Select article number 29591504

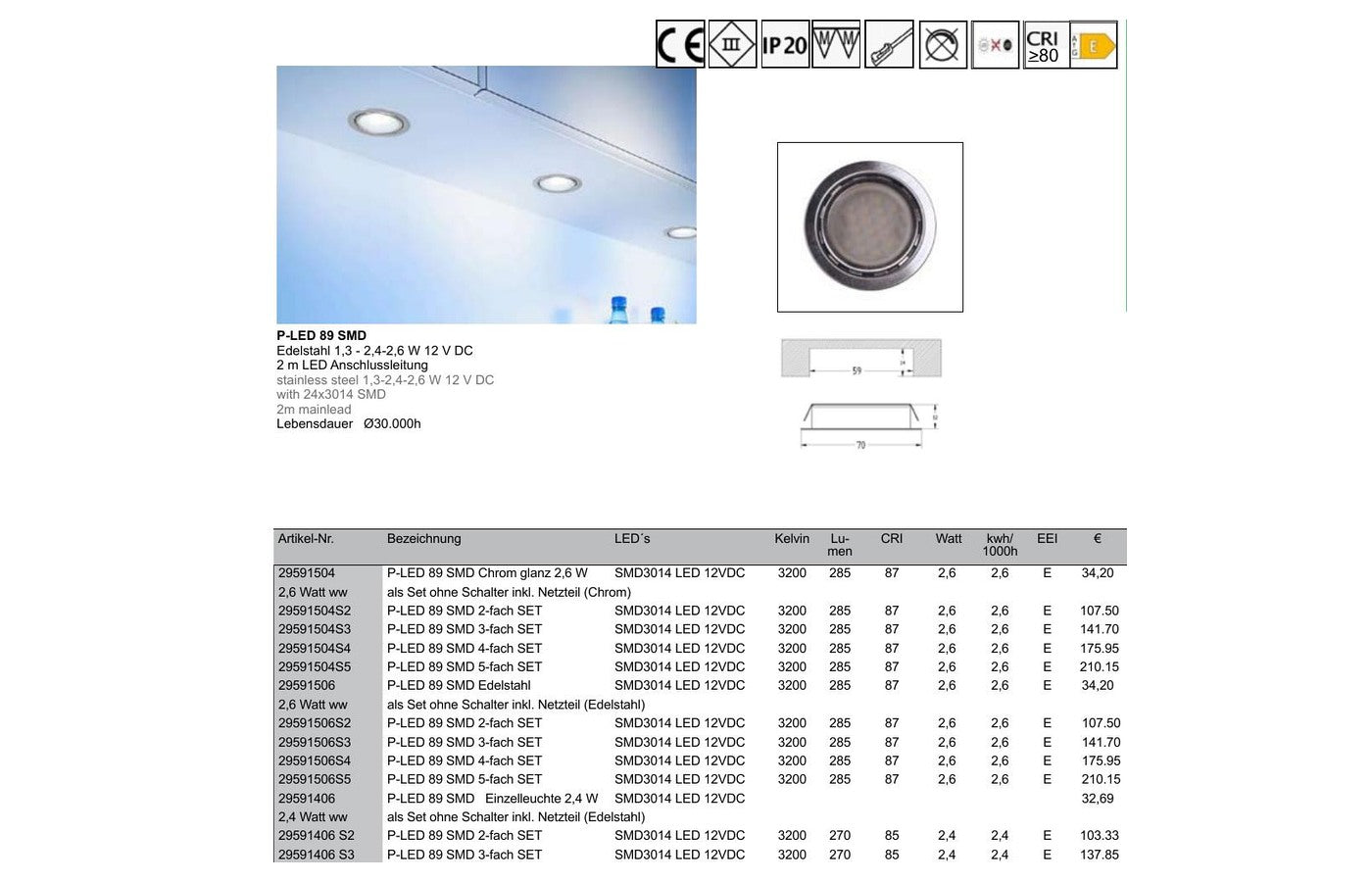(x=307, y=573)
